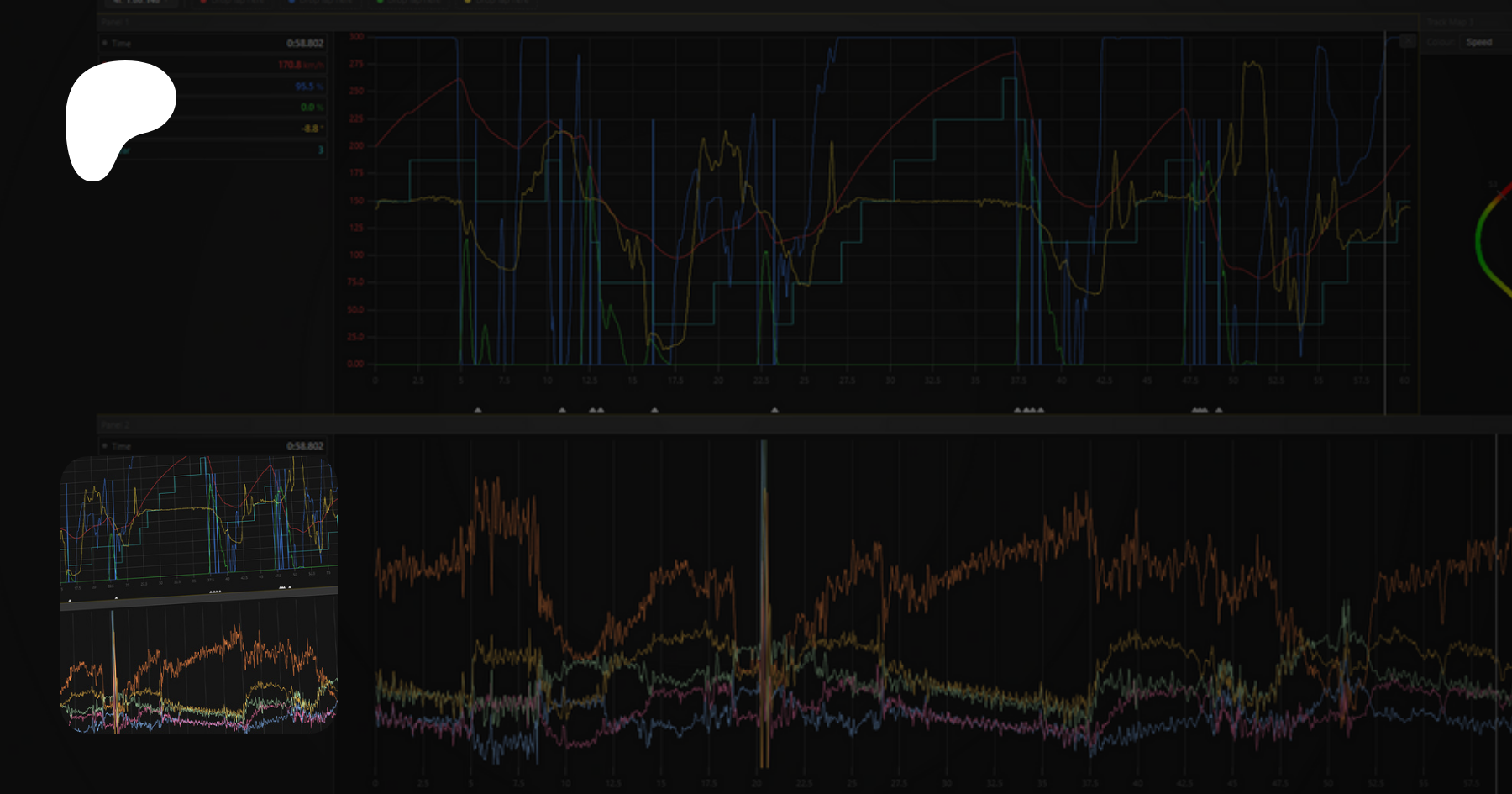Click the bullet icon beside Time in Panel 2

pos(104,446)
